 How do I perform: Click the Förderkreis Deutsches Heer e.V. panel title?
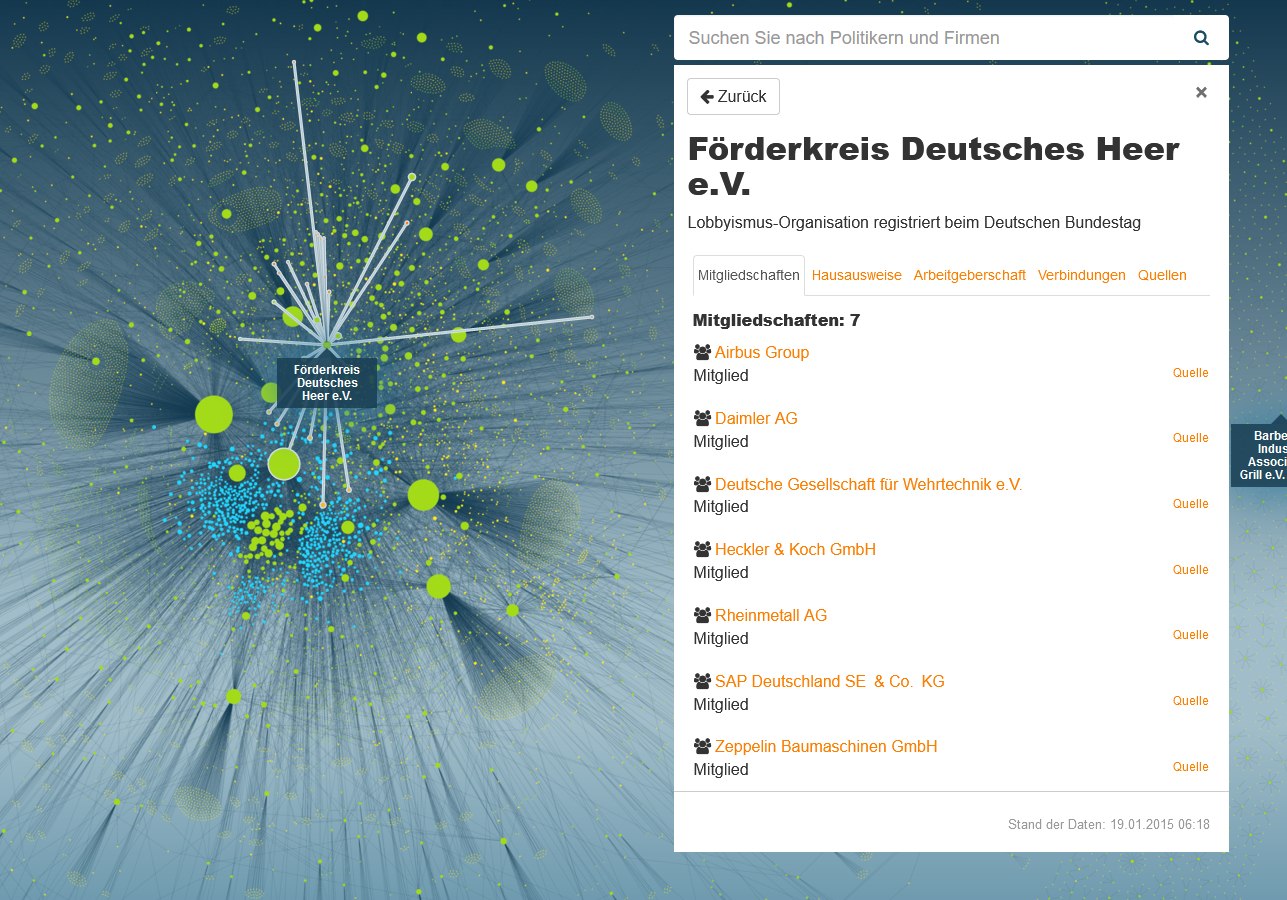point(934,166)
